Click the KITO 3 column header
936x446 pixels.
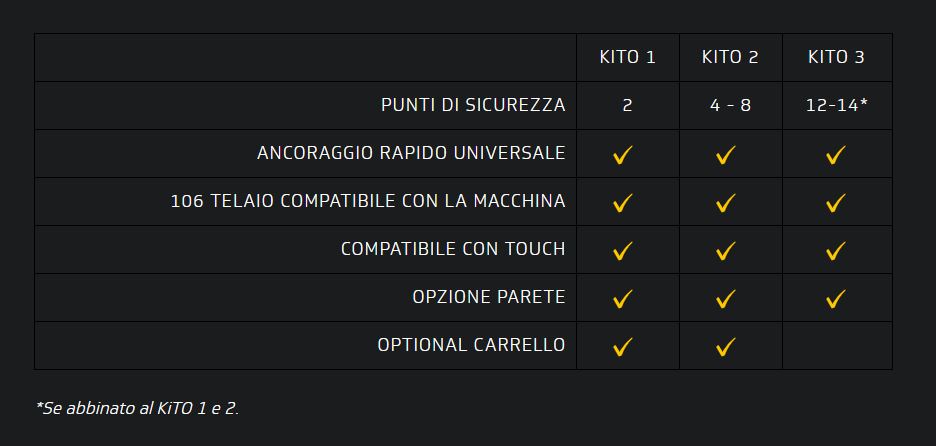pyautogui.click(x=836, y=57)
